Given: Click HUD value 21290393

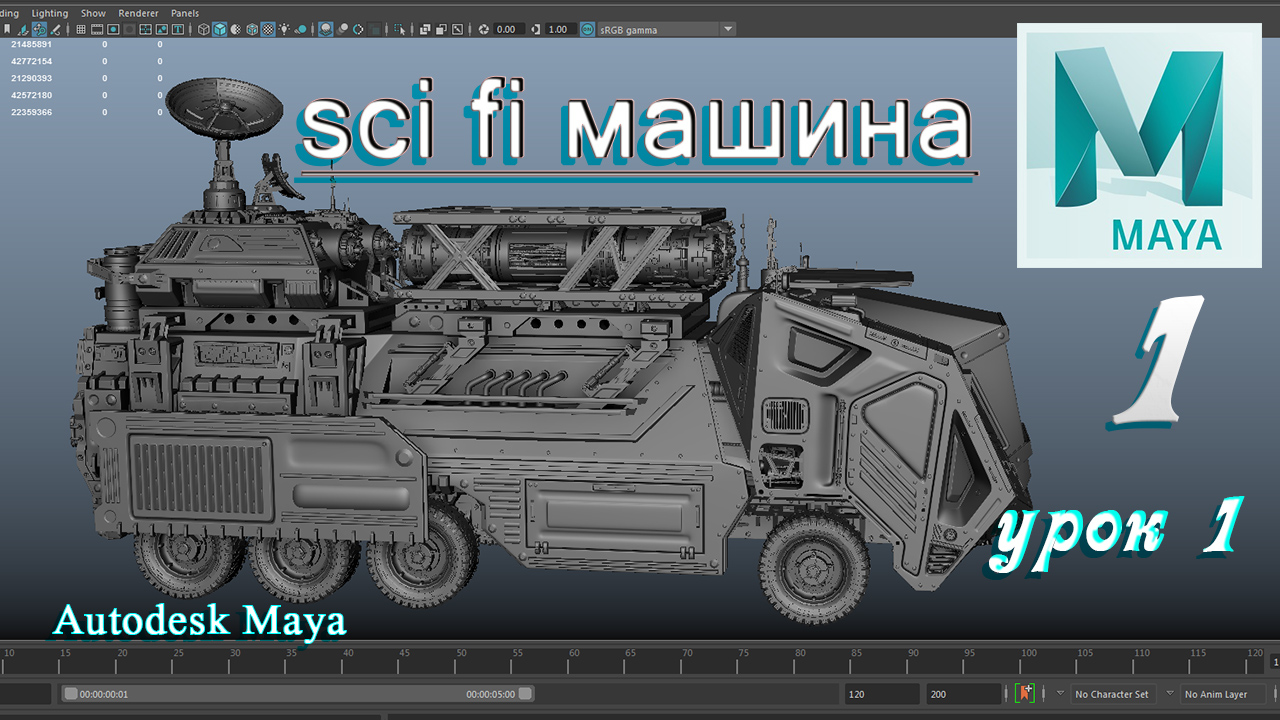Looking at the screenshot, I should (x=31, y=78).
